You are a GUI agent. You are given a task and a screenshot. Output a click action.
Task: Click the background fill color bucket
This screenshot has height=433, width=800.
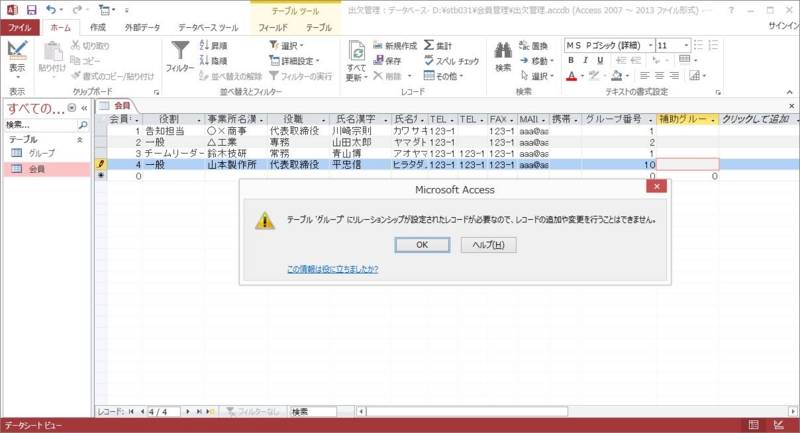point(616,76)
